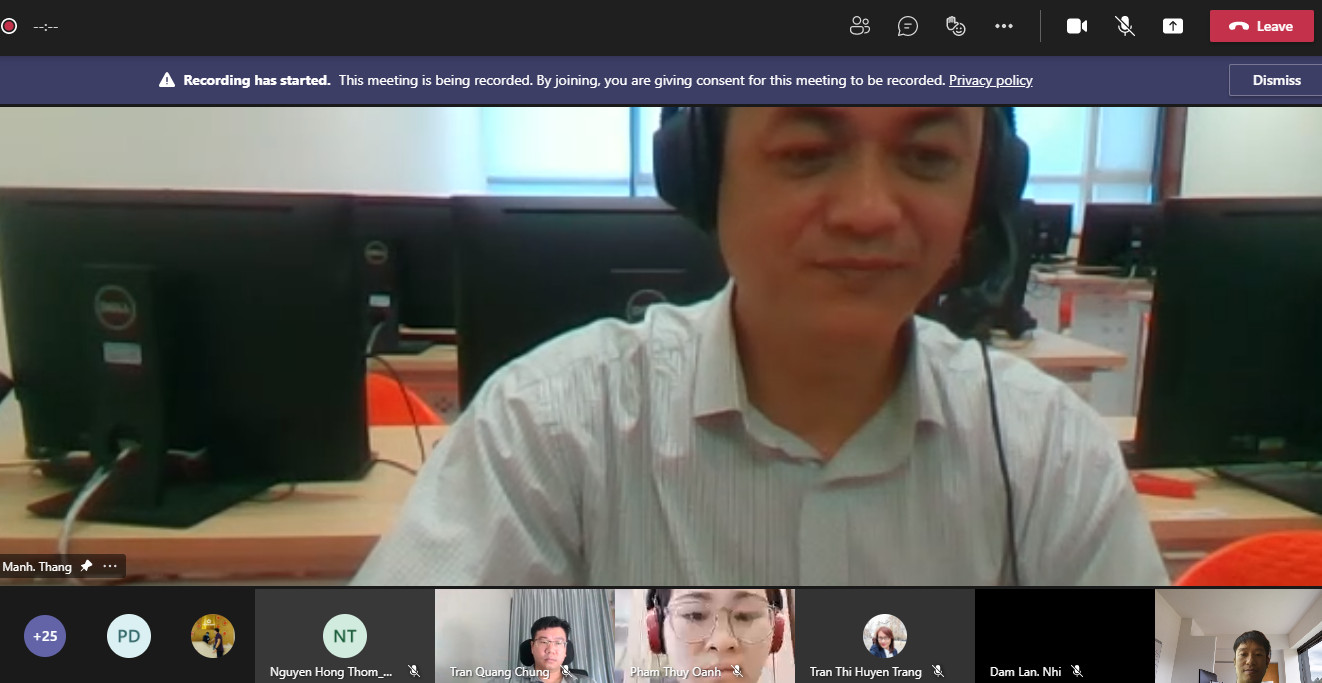Open reactions and raise hand menu

(x=956, y=26)
